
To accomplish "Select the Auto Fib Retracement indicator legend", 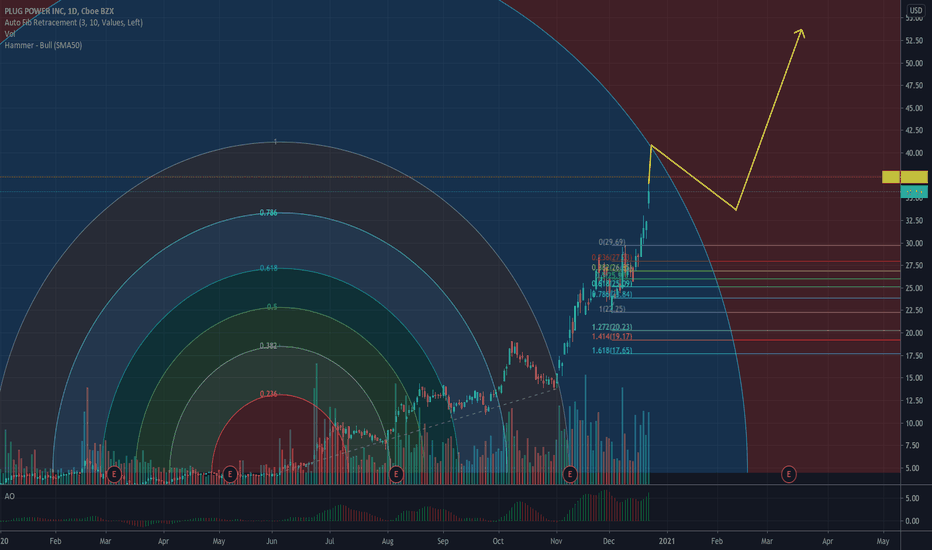I will pyautogui.click(x=73, y=23).
